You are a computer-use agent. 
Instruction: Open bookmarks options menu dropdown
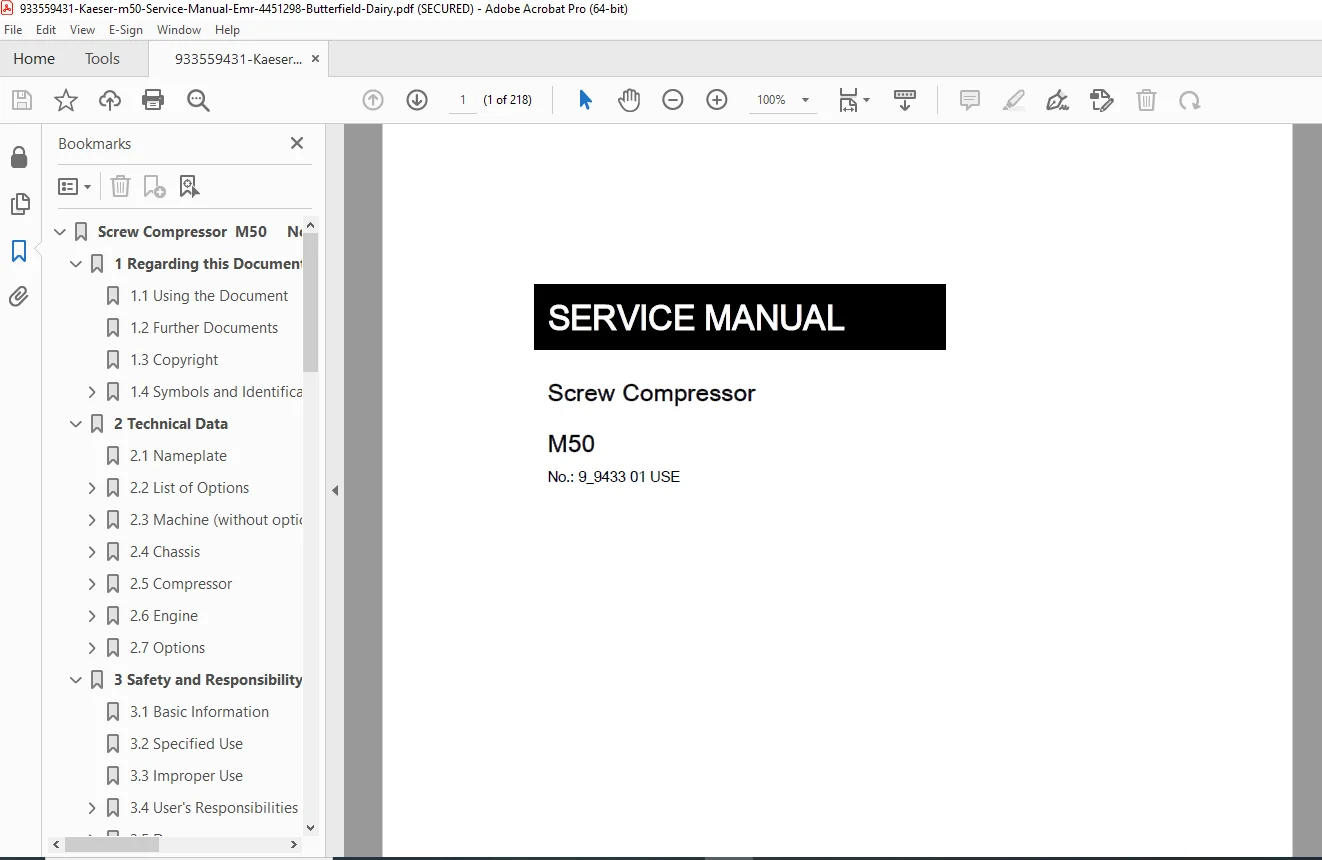[x=75, y=186]
